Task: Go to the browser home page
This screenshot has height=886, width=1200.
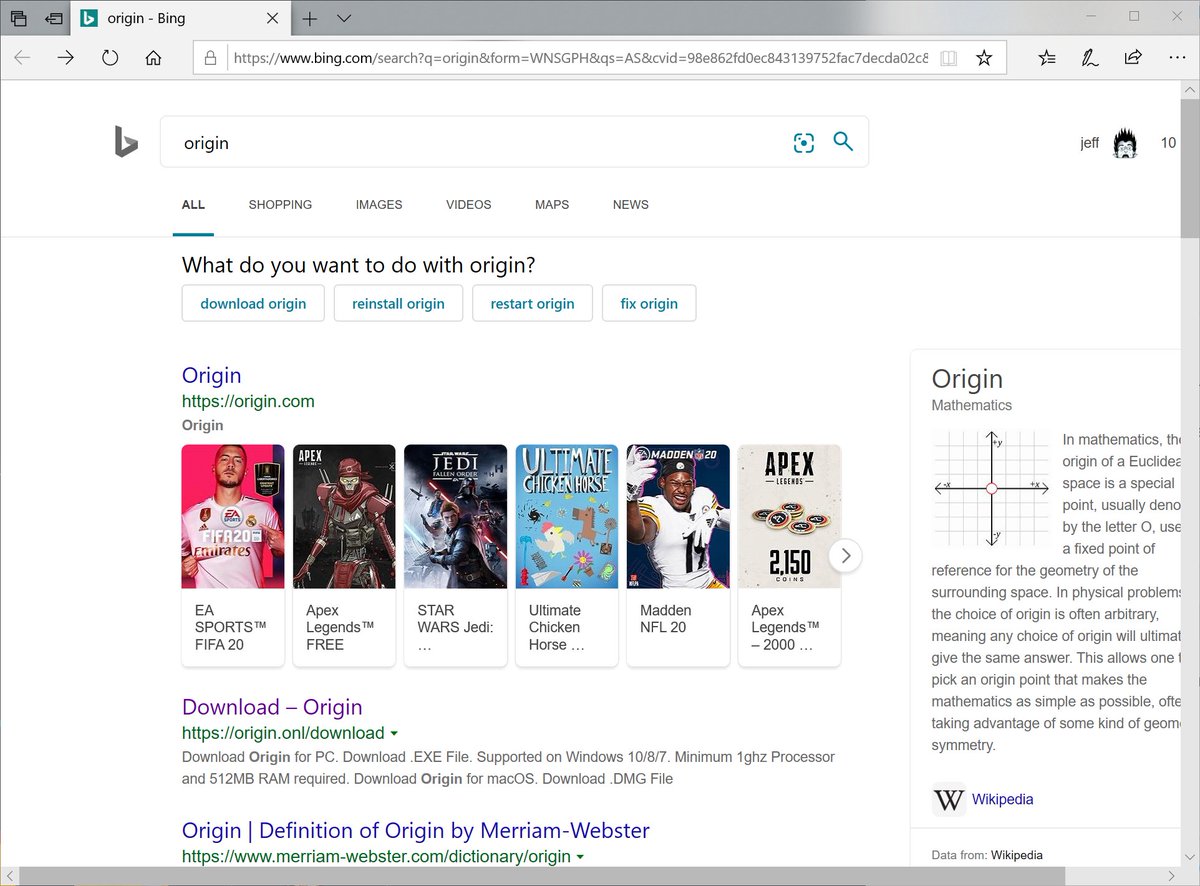Action: point(153,58)
